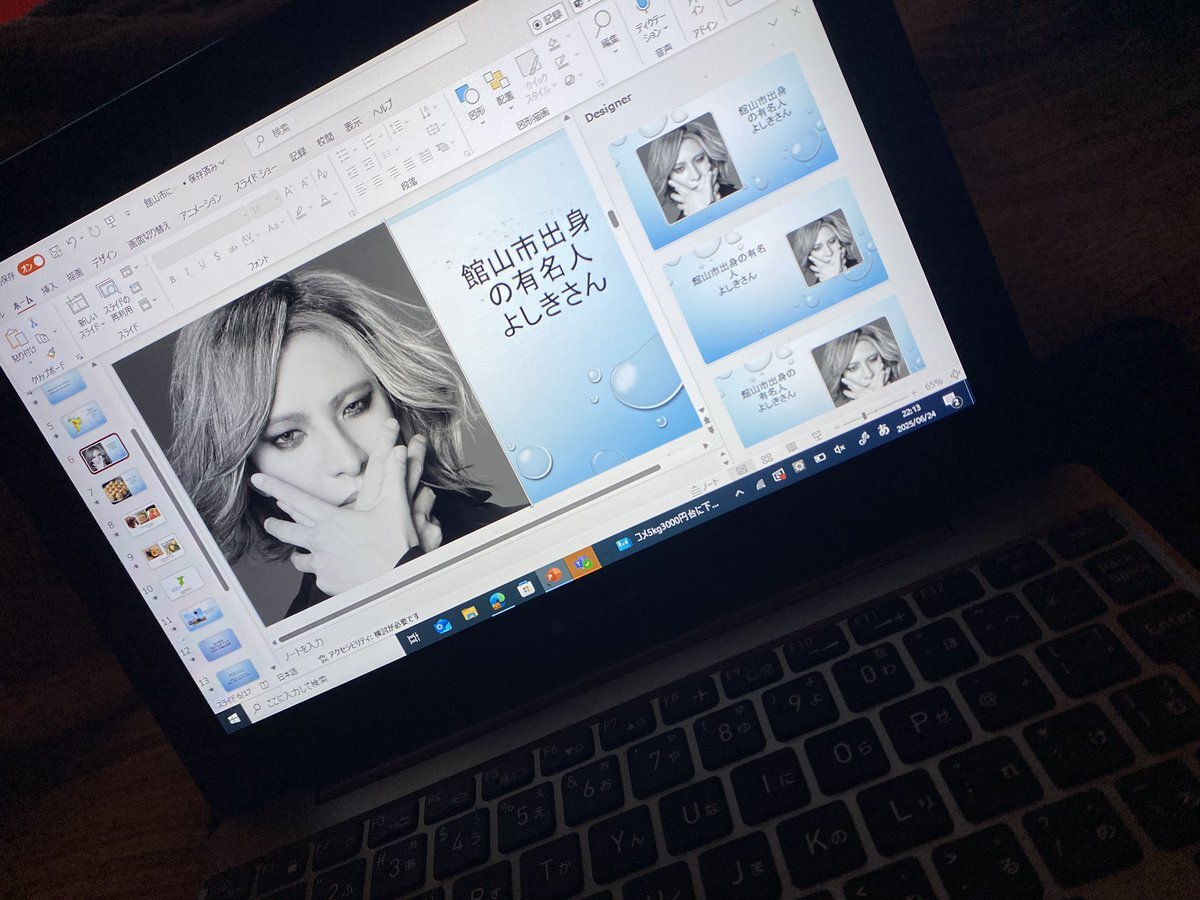The image size is (1200, 900).
Task: Open Microsoft Edge from the taskbar
Action: click(x=496, y=601)
